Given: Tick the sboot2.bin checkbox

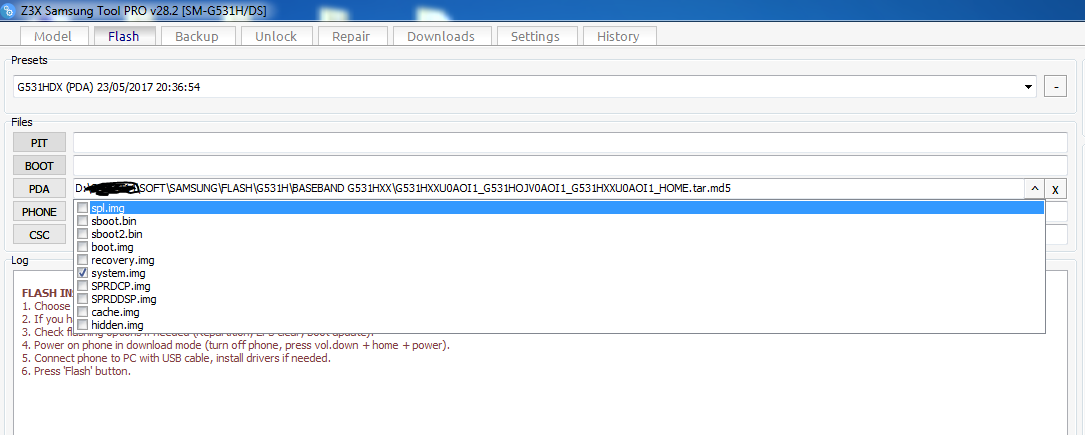Looking at the screenshot, I should [x=83, y=234].
